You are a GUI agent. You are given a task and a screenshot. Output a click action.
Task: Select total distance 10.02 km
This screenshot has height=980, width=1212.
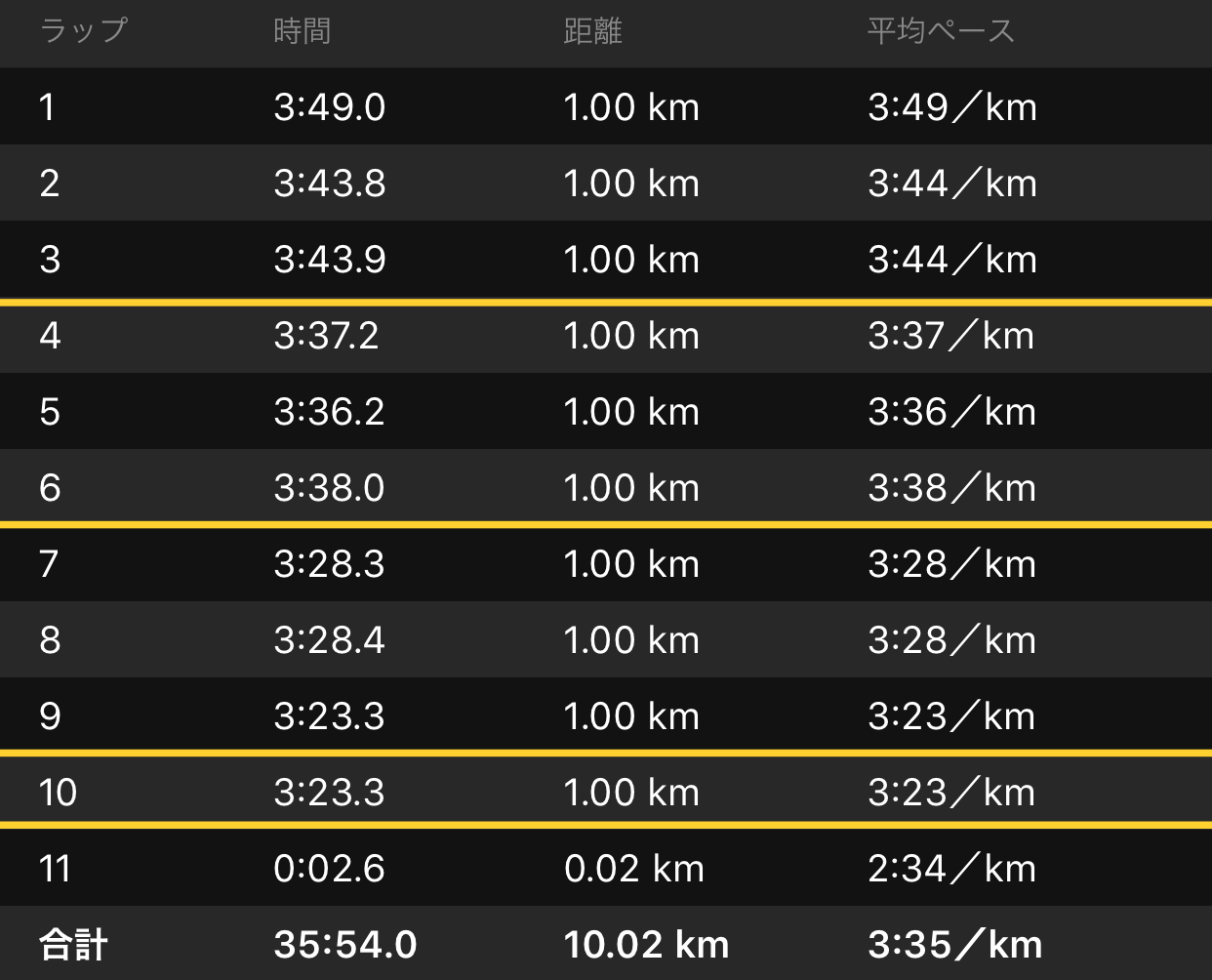(646, 945)
